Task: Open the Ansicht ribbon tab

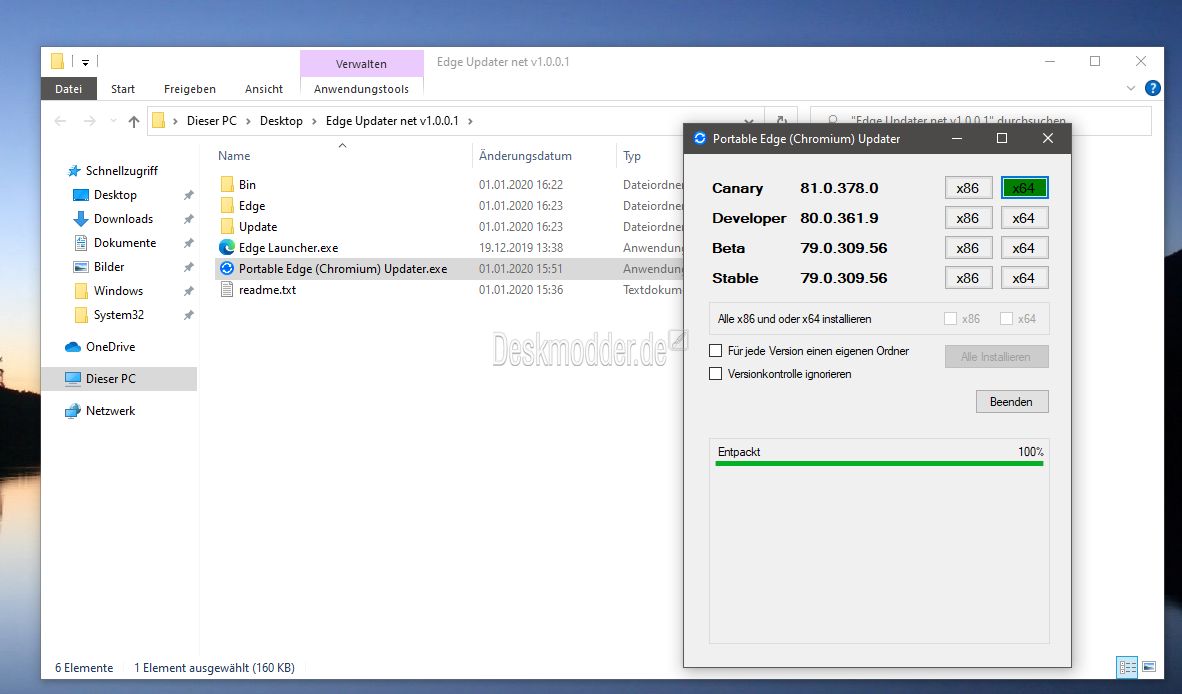Action: 264,89
